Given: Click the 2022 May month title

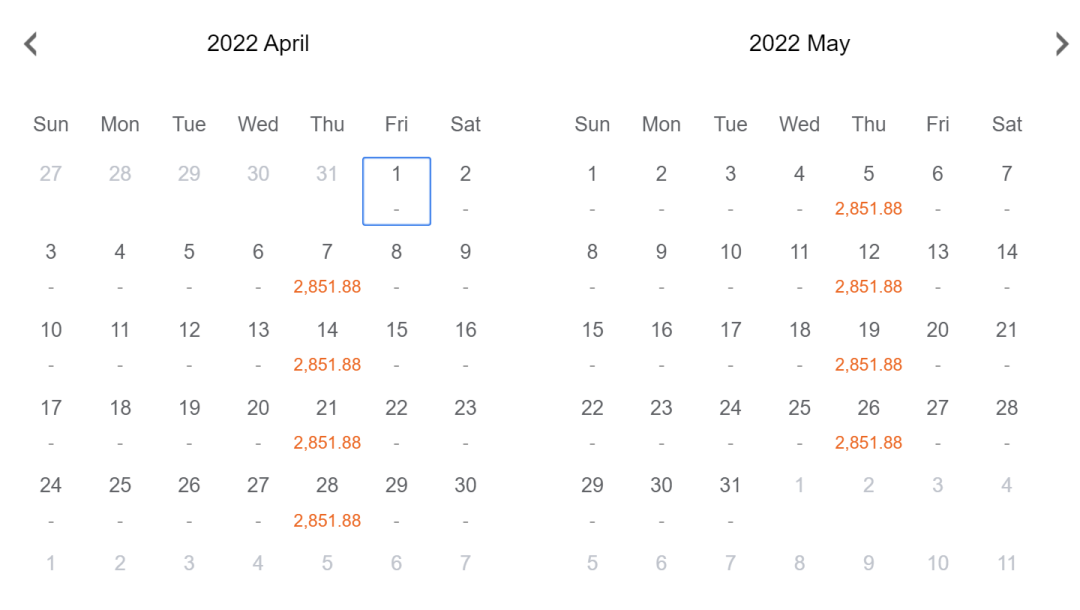Looking at the screenshot, I should [799, 43].
